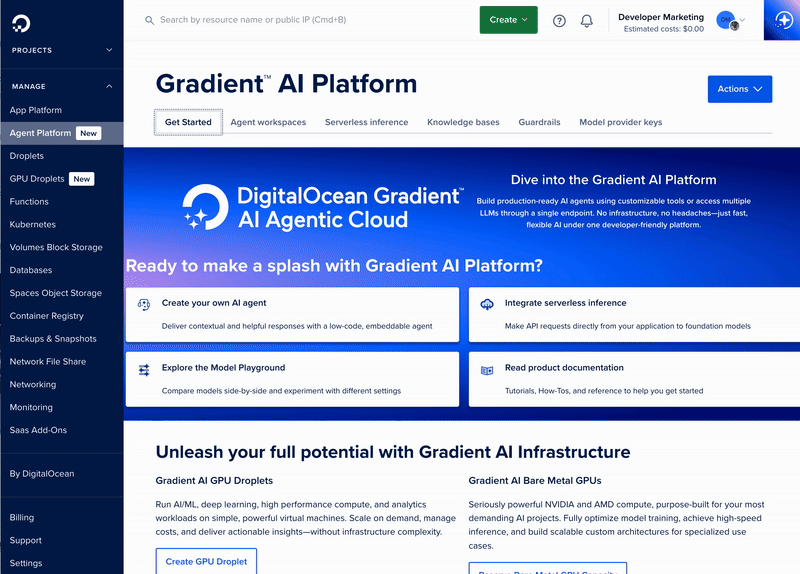This screenshot has height=574, width=800.
Task: Open the Create dropdown button
Action: (x=508, y=20)
